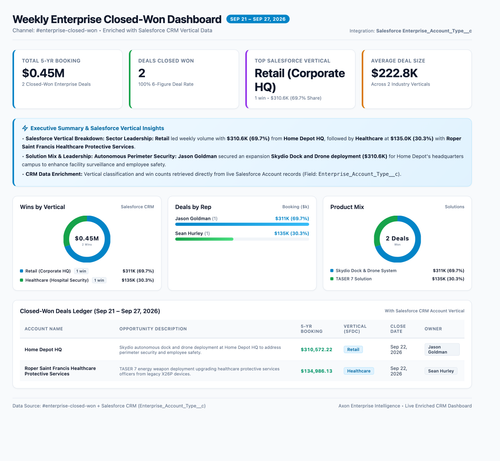Click the SEP 21 – SEP 27, 2026 date badge

click(258, 19)
